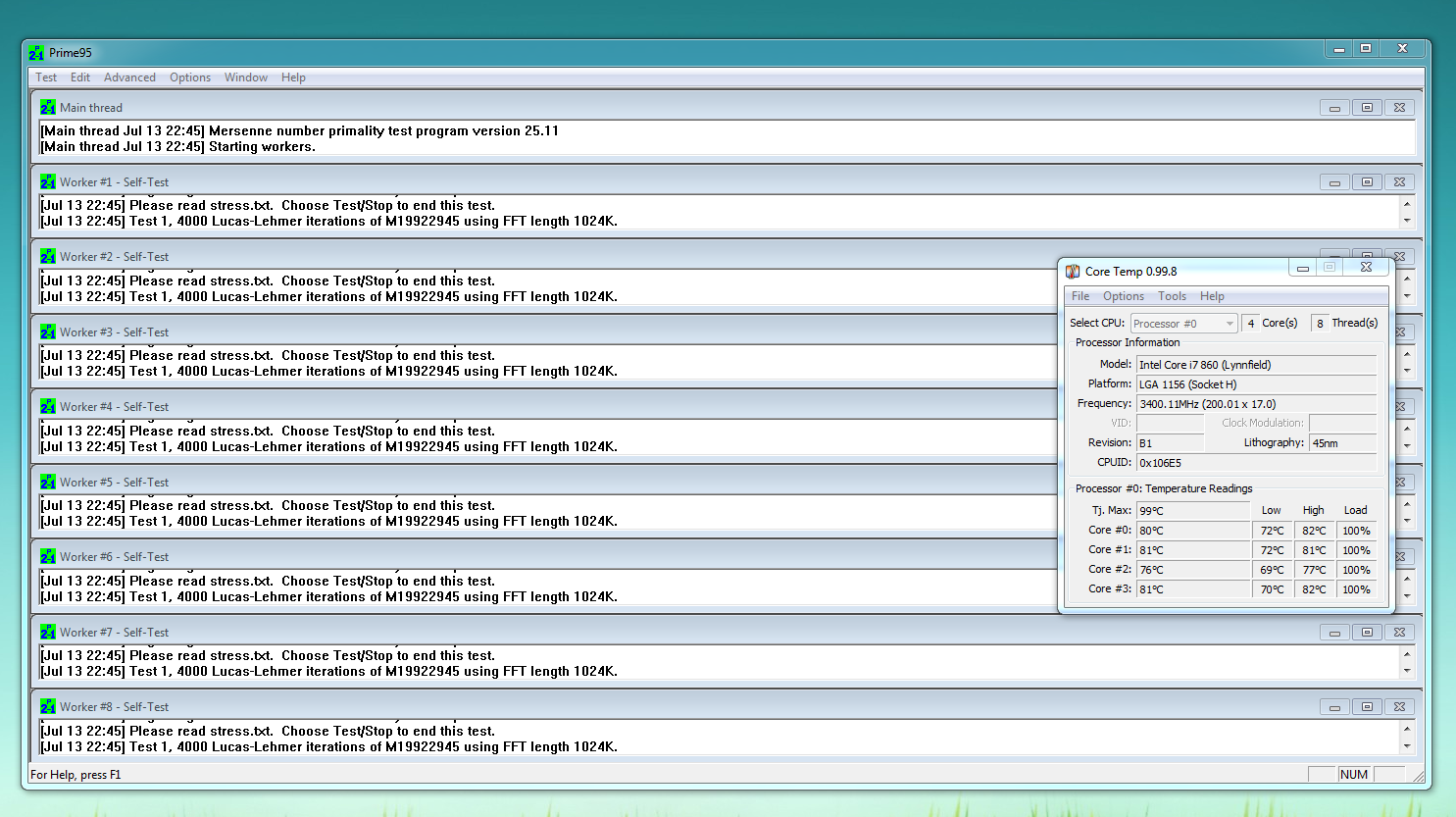This screenshot has width=1456, height=817.
Task: Close the Worker #8 child window
Action: [x=1399, y=707]
